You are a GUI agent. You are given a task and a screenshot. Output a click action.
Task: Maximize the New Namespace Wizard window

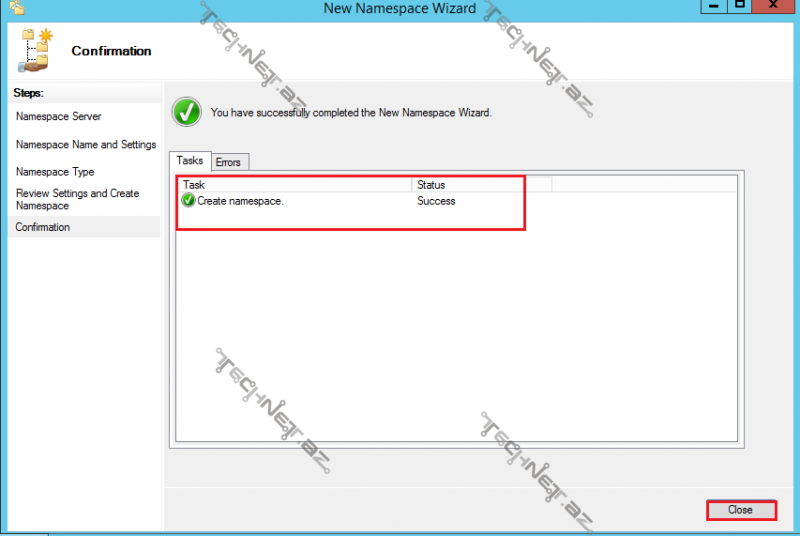(739, 5)
